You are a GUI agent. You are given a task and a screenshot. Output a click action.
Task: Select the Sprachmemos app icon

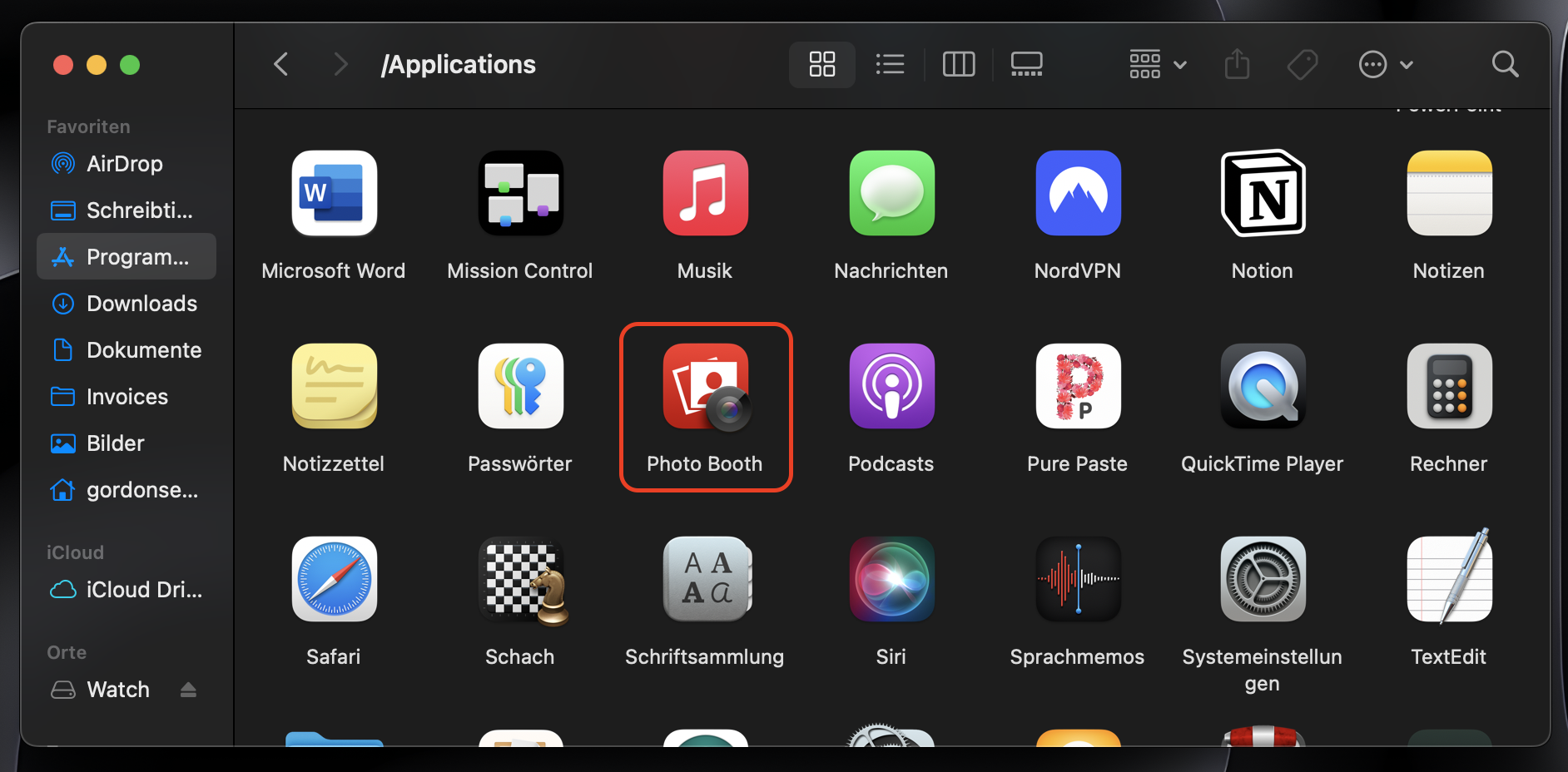pyautogui.click(x=1078, y=579)
